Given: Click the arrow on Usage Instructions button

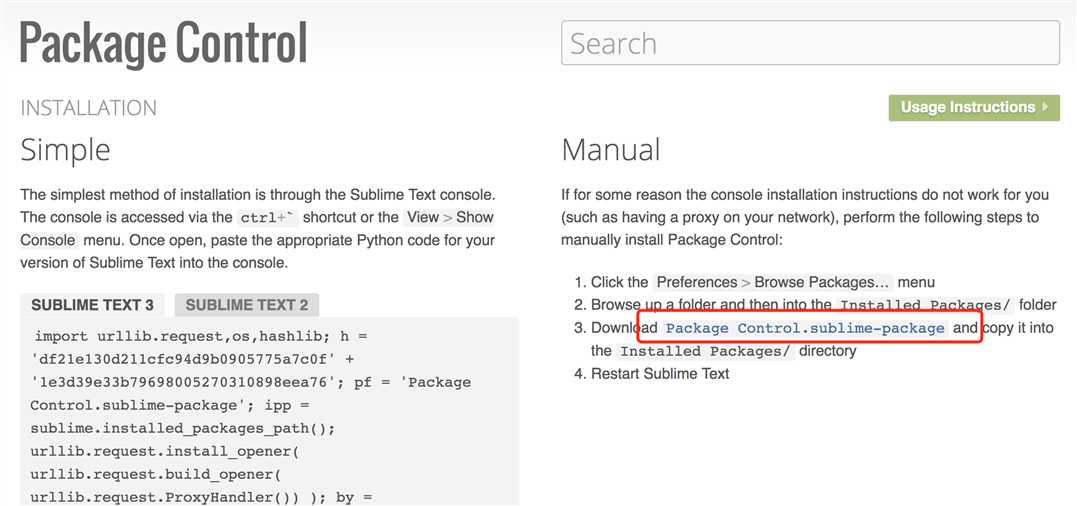Looking at the screenshot, I should [1045, 107].
